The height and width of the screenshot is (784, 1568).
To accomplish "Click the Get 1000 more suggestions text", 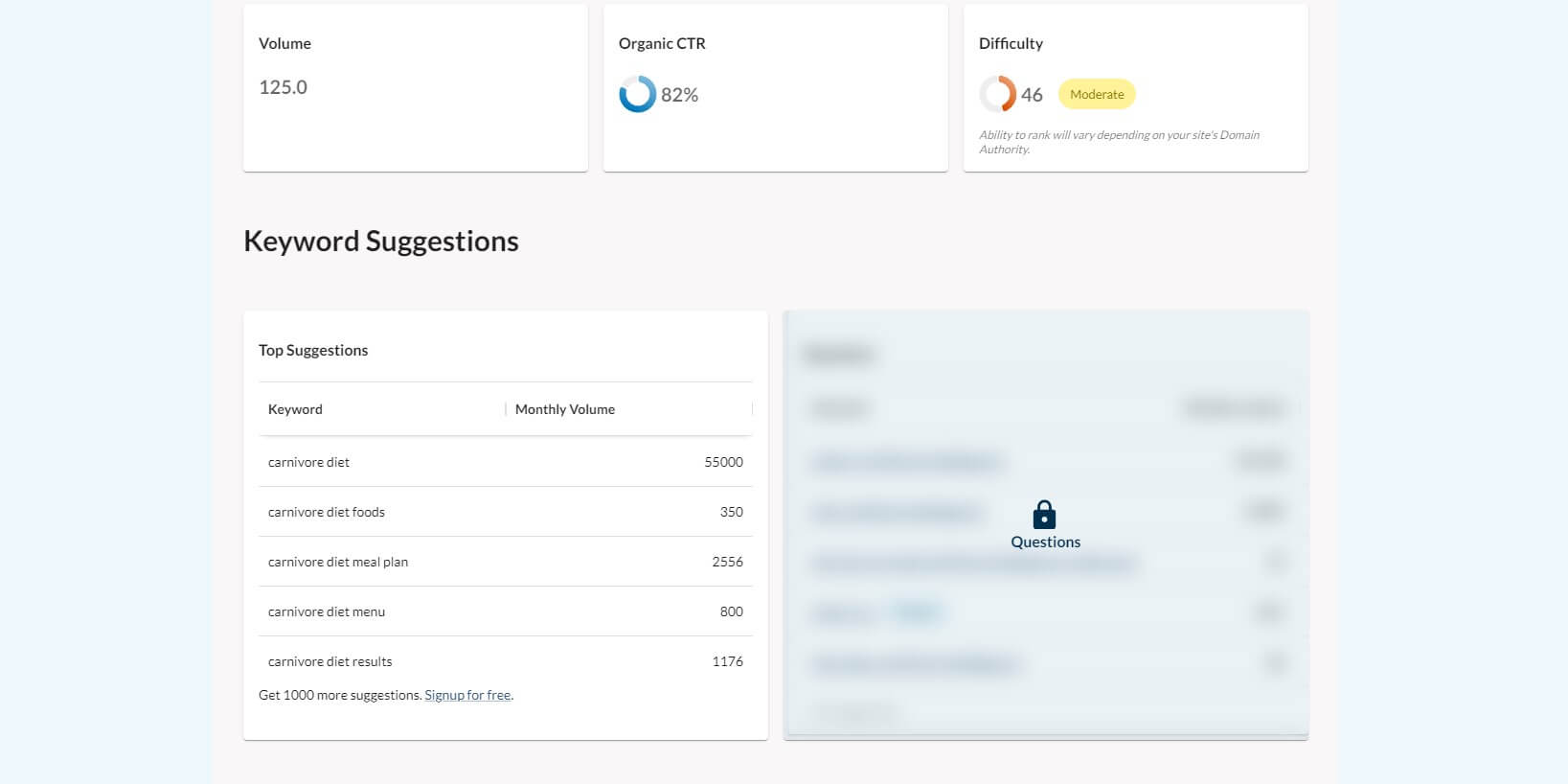I will [340, 695].
